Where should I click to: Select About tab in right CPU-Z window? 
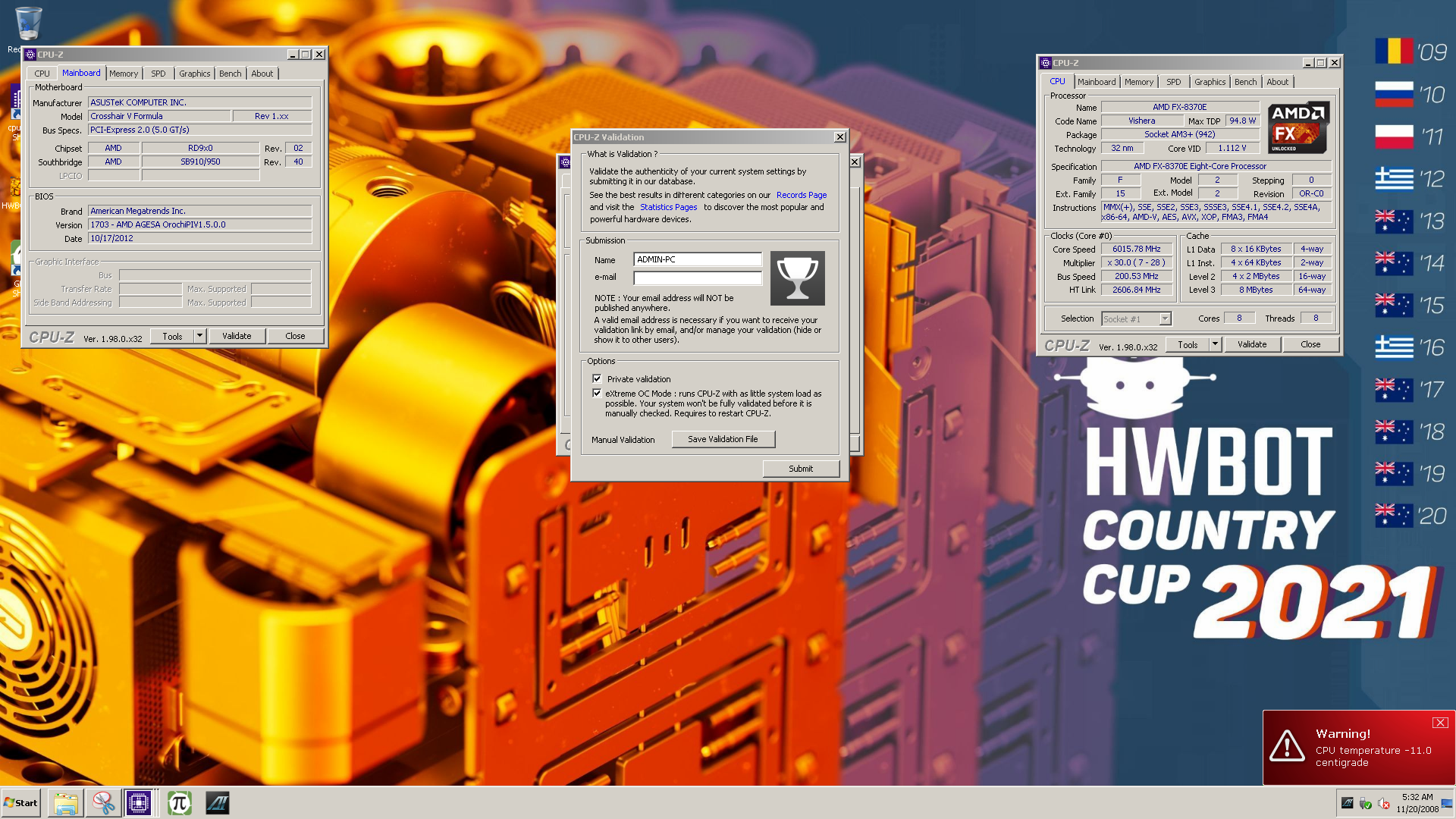pyautogui.click(x=1278, y=82)
